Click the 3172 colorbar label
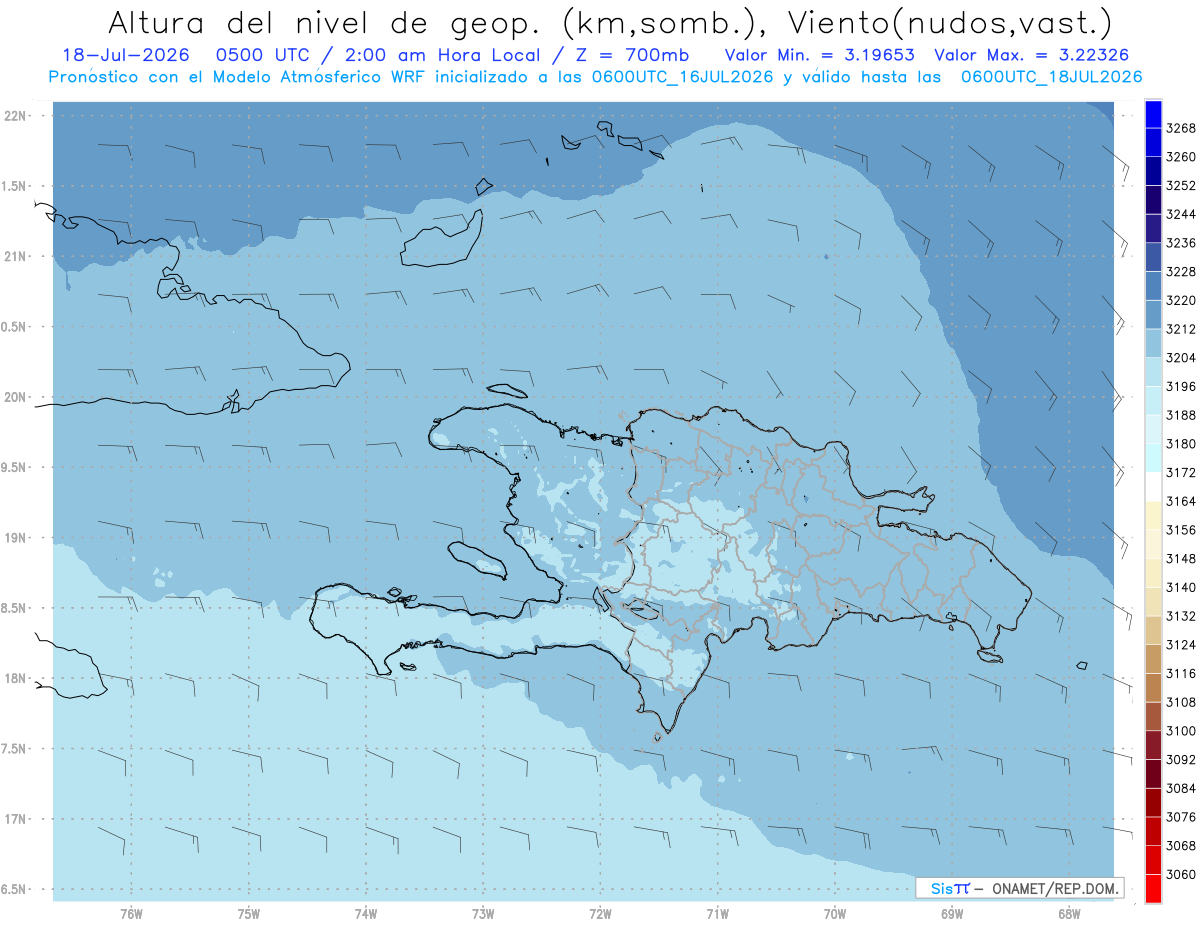 [x=1180, y=472]
